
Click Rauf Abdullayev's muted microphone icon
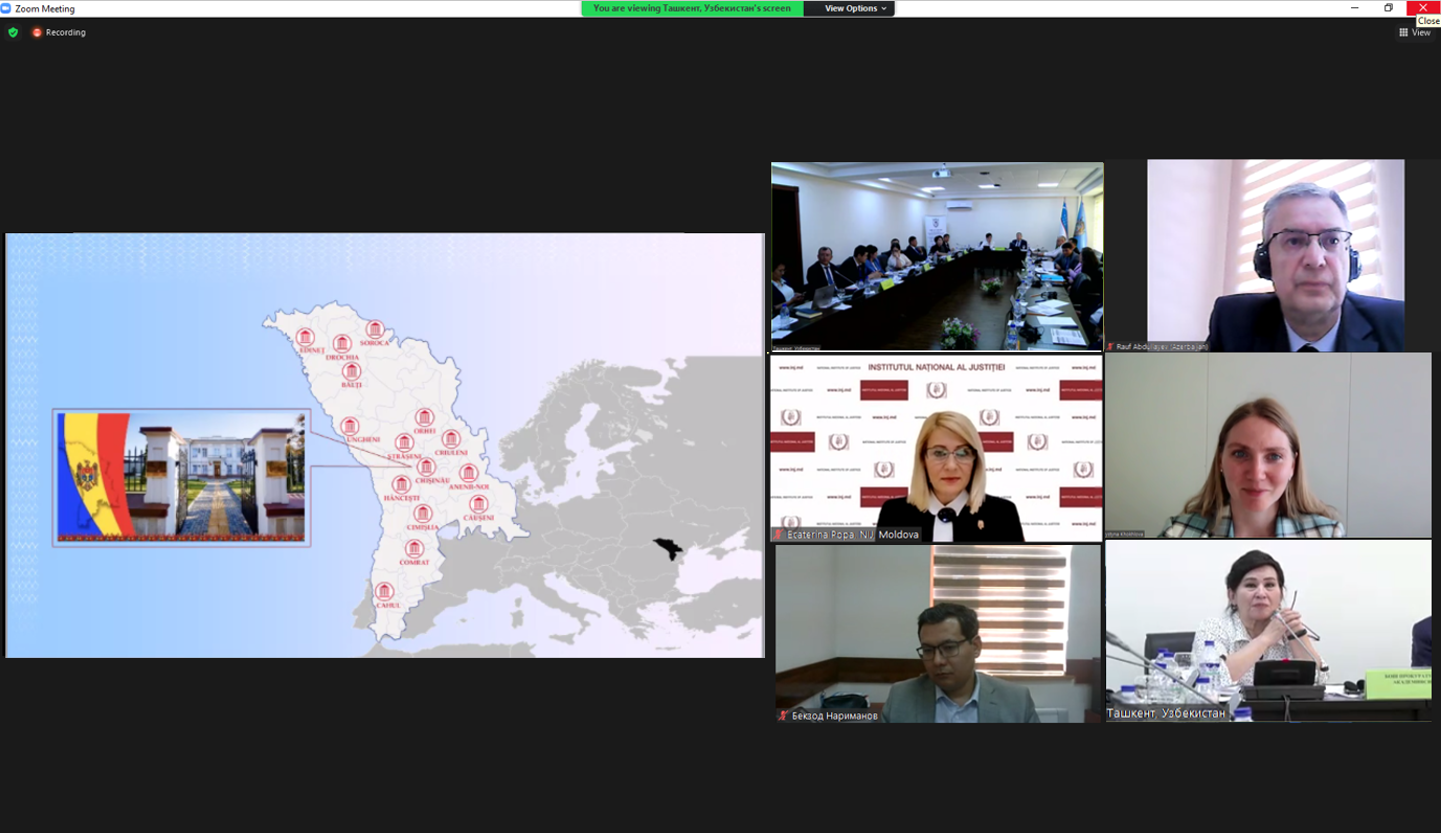tap(1110, 346)
